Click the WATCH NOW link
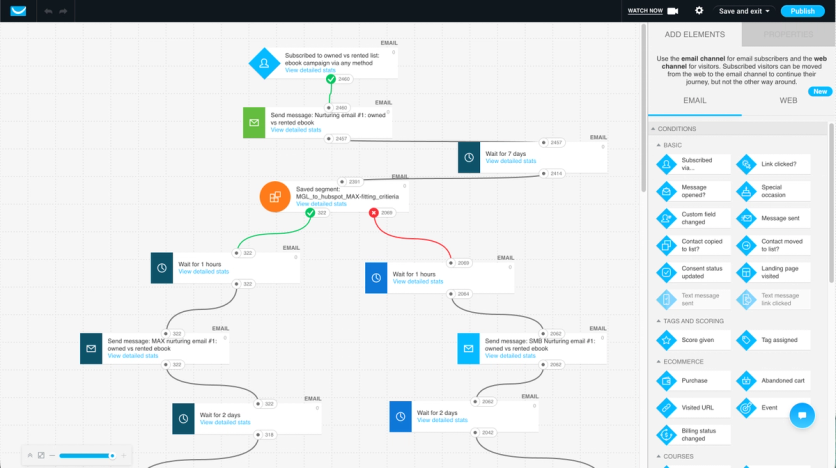 point(645,11)
